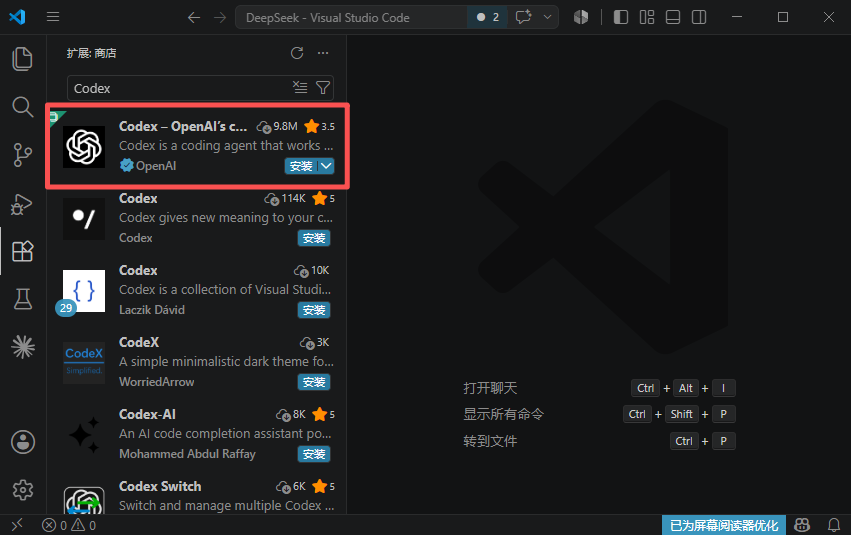Viewport: 851px width, 535px height.
Task: Click the curly braces extension pack icon
Action: [x=84, y=291]
